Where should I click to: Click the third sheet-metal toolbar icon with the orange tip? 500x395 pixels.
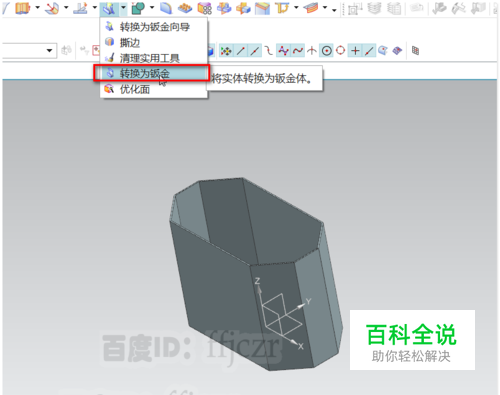coord(80,8)
